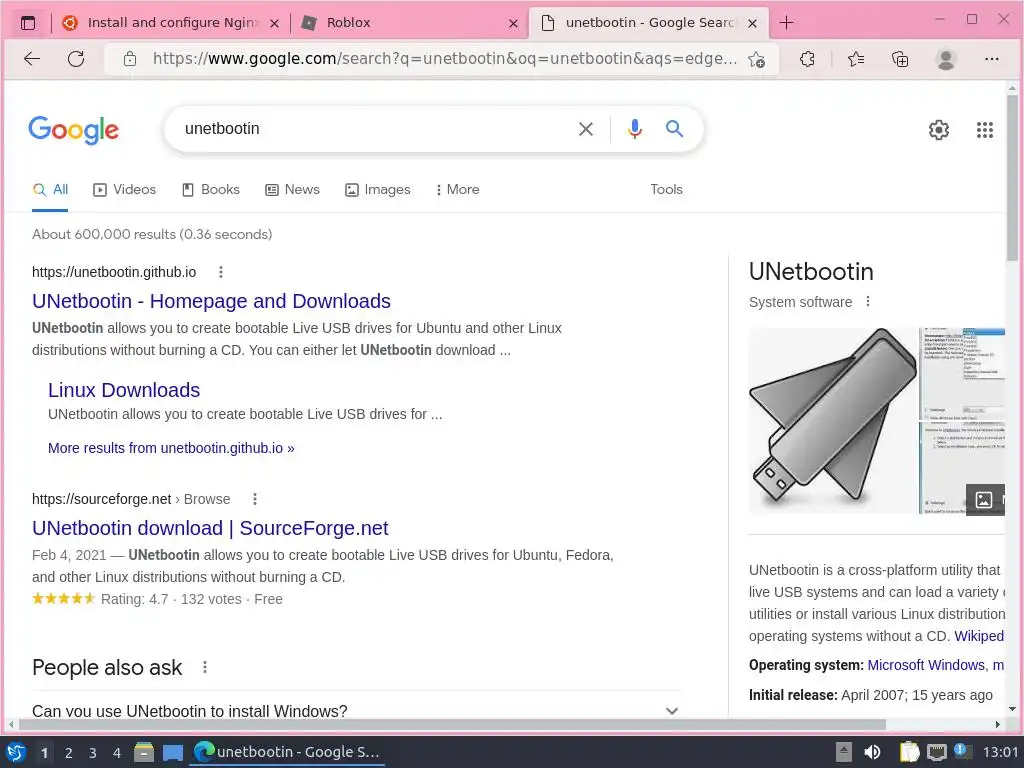1024x768 pixels.
Task: Add this page to favorites star icon
Action: 756,59
